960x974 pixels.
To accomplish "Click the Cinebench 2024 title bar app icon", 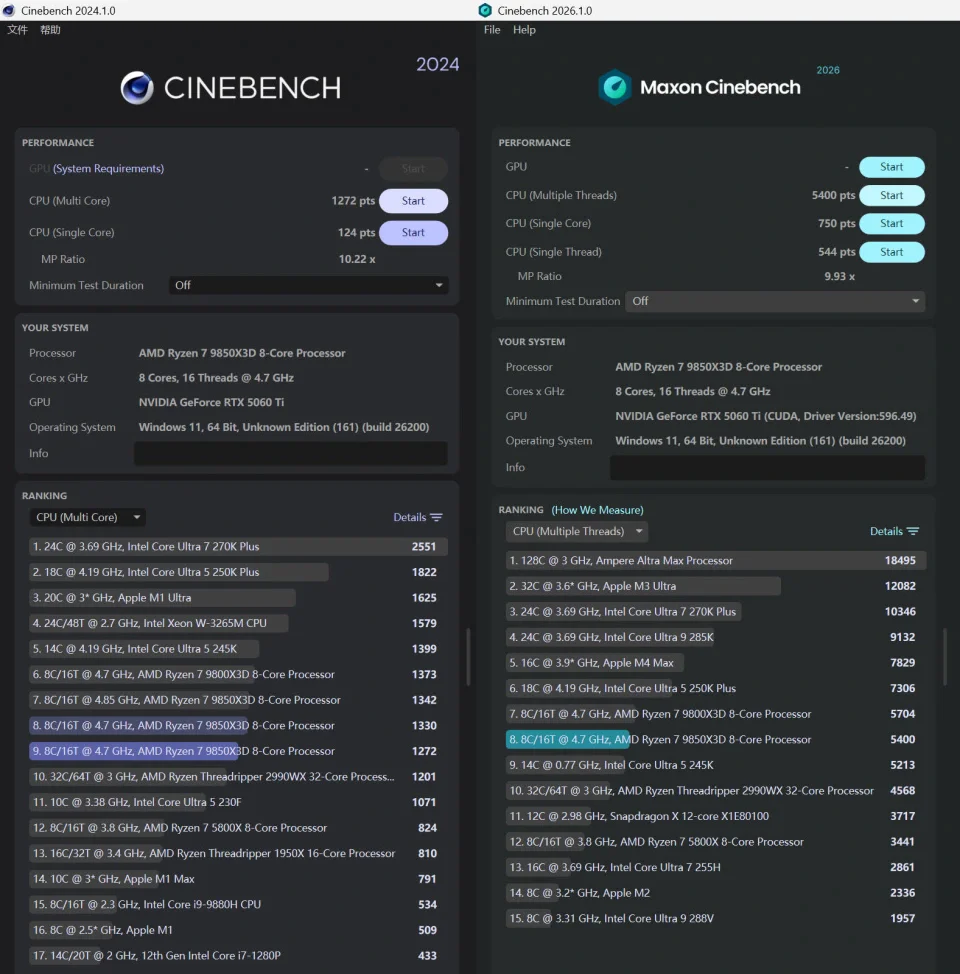I will (9, 11).
